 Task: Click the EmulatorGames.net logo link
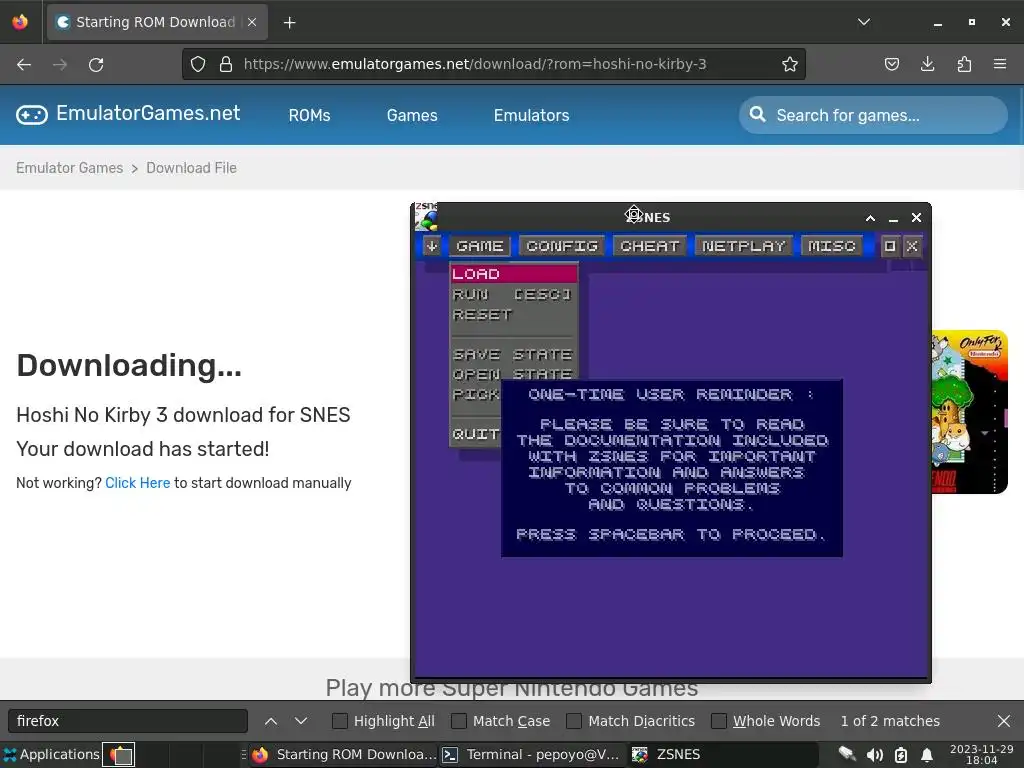(128, 114)
